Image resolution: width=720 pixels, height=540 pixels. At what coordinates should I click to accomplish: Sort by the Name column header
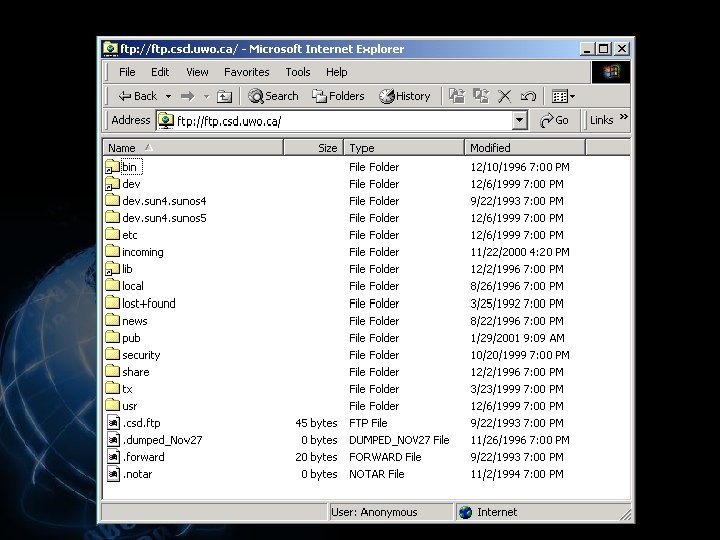(193, 148)
